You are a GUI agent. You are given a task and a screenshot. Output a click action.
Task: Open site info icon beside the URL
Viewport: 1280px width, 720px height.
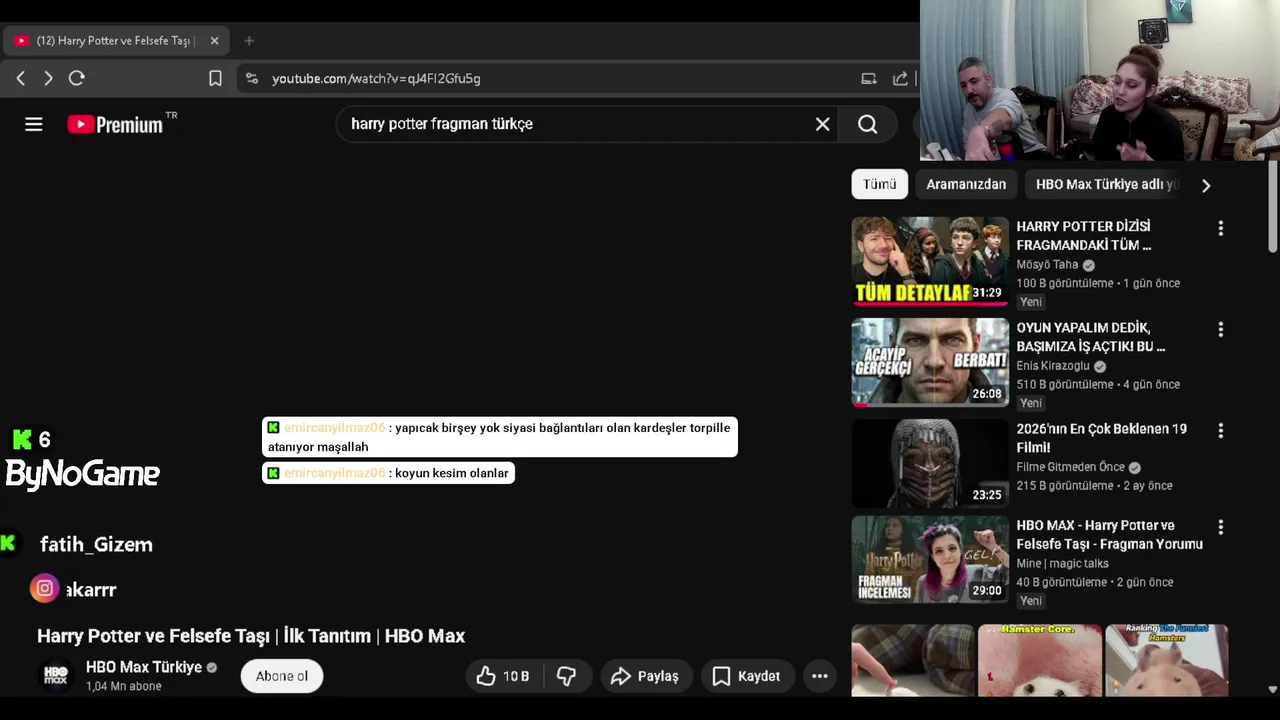coord(252,78)
